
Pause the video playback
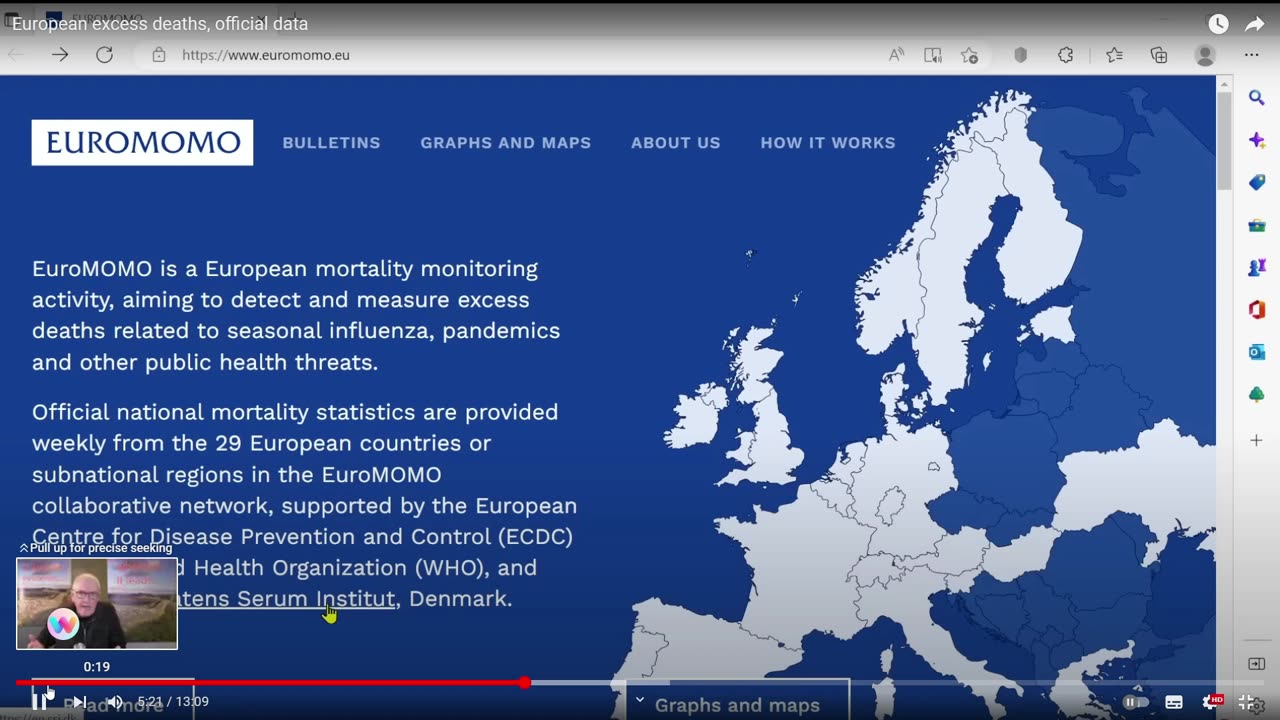point(41,701)
